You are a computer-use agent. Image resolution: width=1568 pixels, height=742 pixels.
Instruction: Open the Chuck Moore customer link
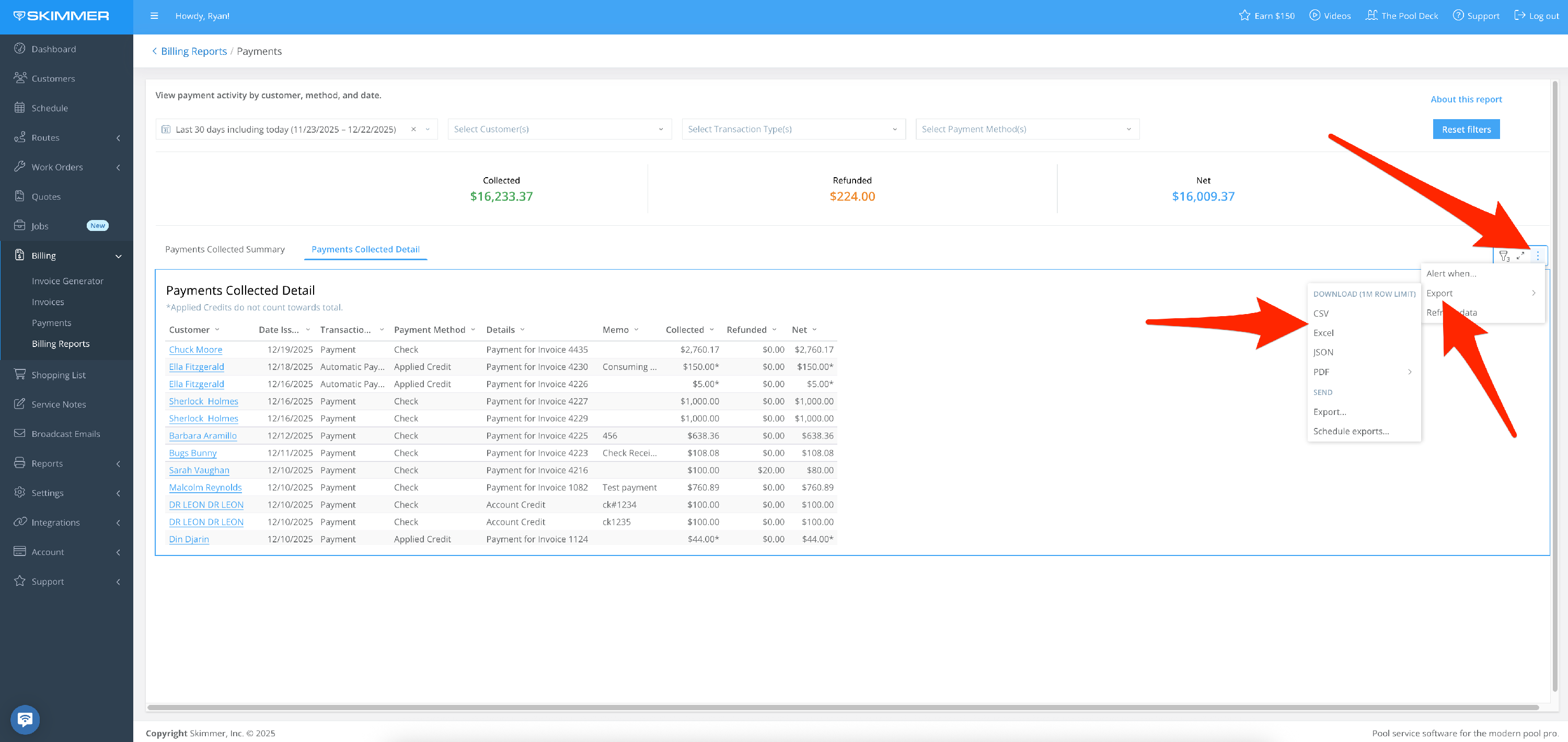pyautogui.click(x=195, y=350)
